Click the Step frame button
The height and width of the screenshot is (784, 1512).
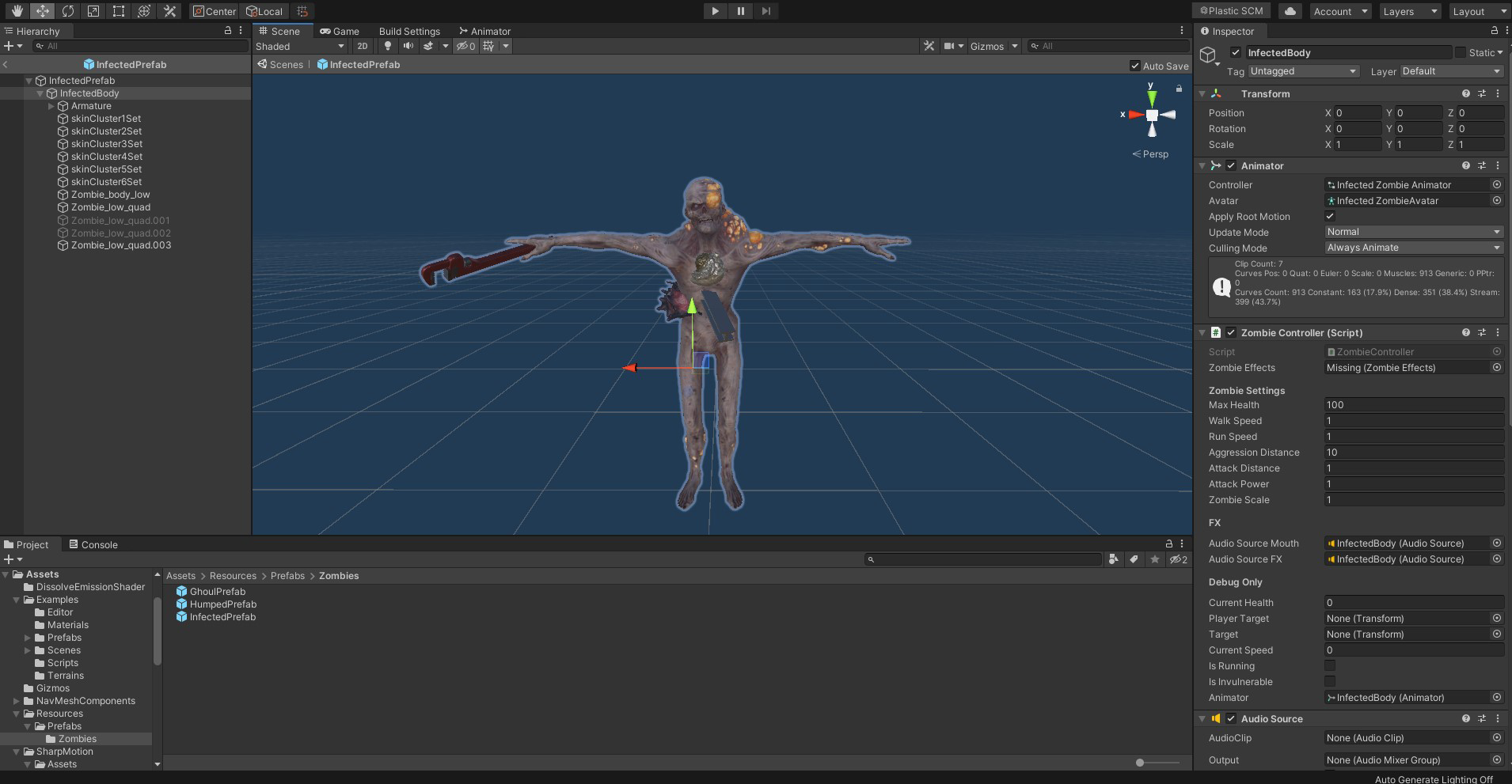click(765, 11)
